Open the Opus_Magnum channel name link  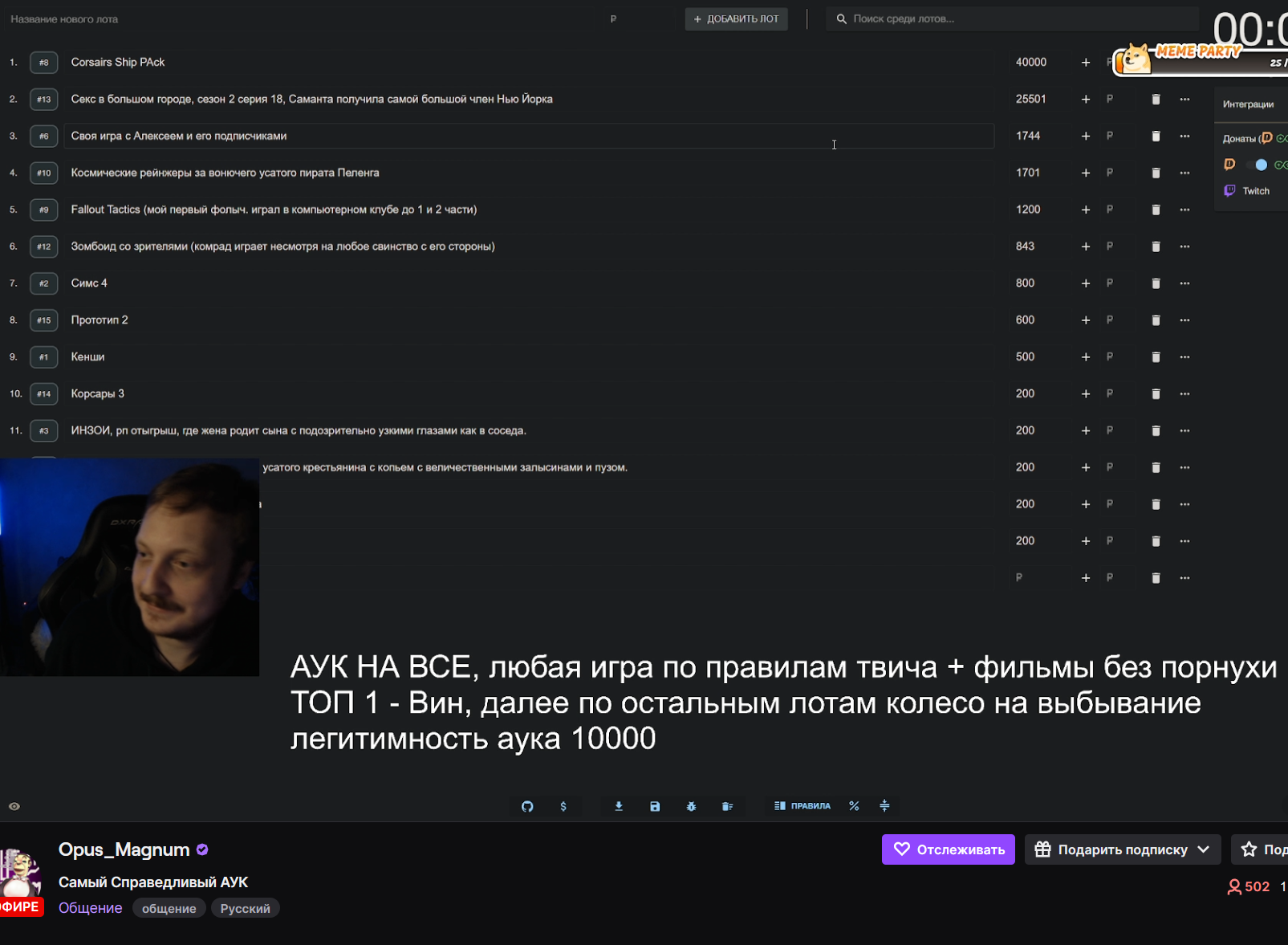click(124, 849)
